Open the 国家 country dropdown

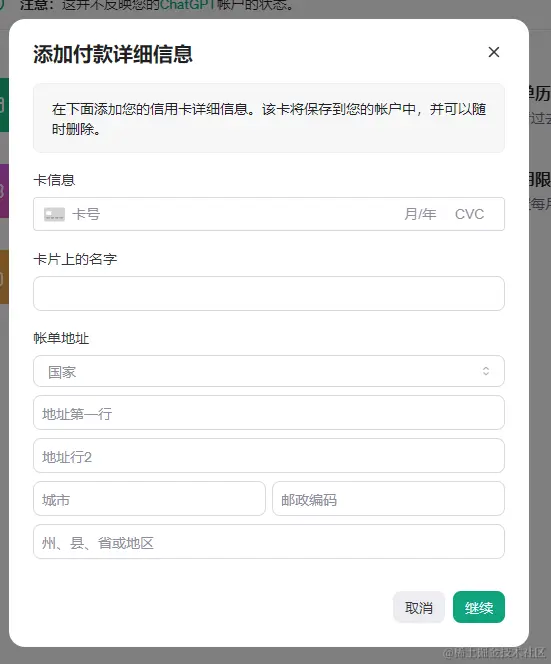[x=269, y=371]
